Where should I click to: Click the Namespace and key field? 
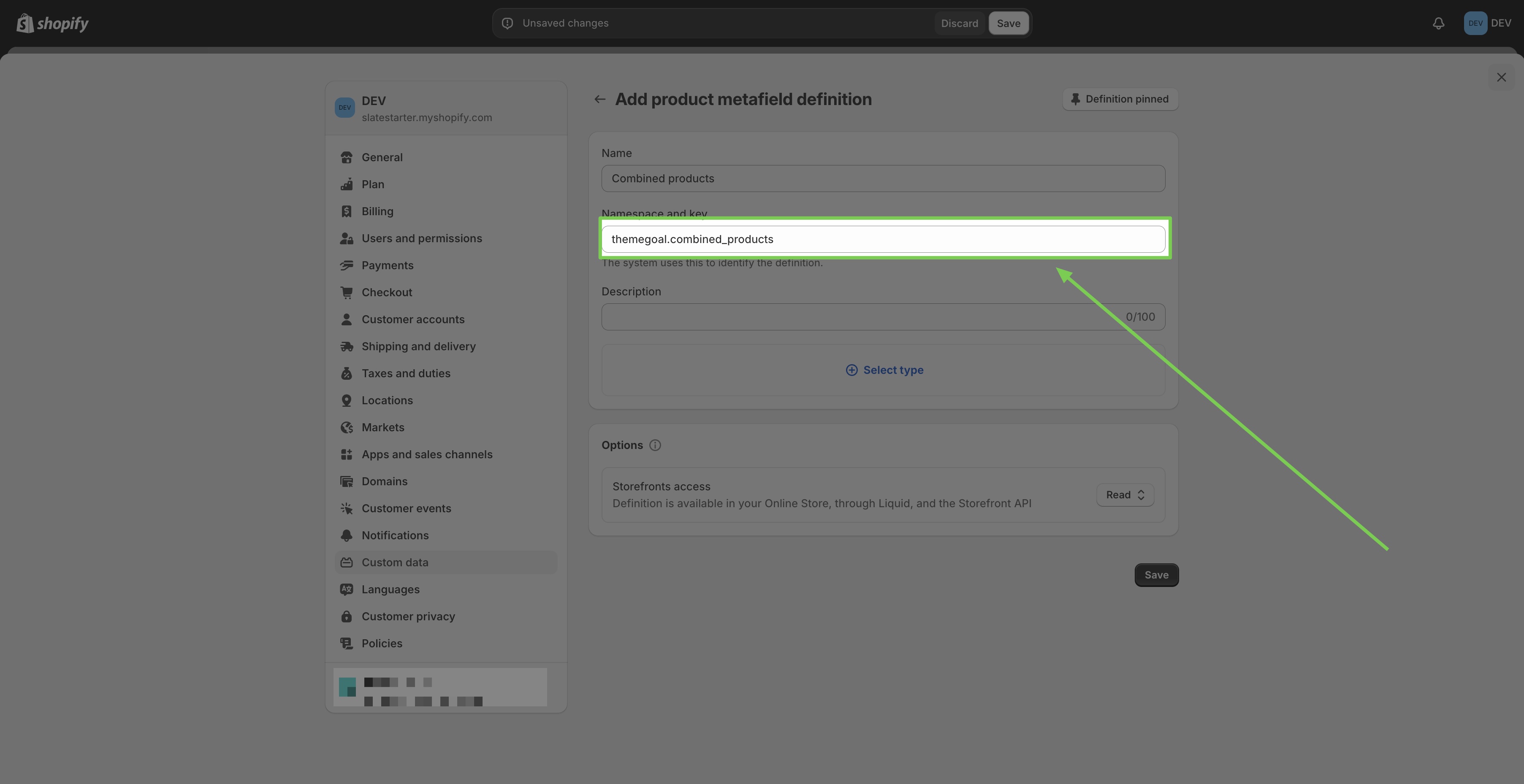[x=883, y=239]
